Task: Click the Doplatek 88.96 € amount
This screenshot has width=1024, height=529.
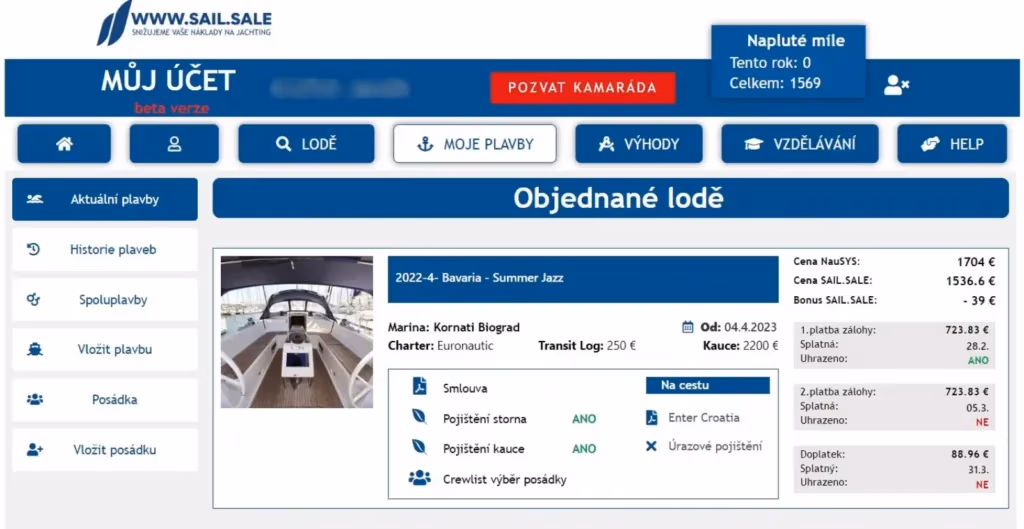Action: click(x=970, y=454)
